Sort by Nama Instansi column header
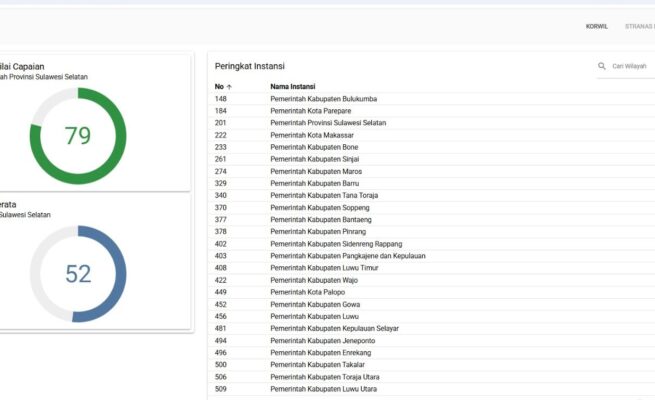 (x=294, y=87)
